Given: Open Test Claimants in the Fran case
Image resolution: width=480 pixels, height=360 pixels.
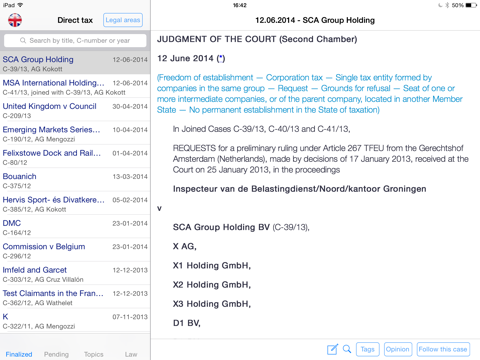Looking at the screenshot, I should (x=75, y=297).
